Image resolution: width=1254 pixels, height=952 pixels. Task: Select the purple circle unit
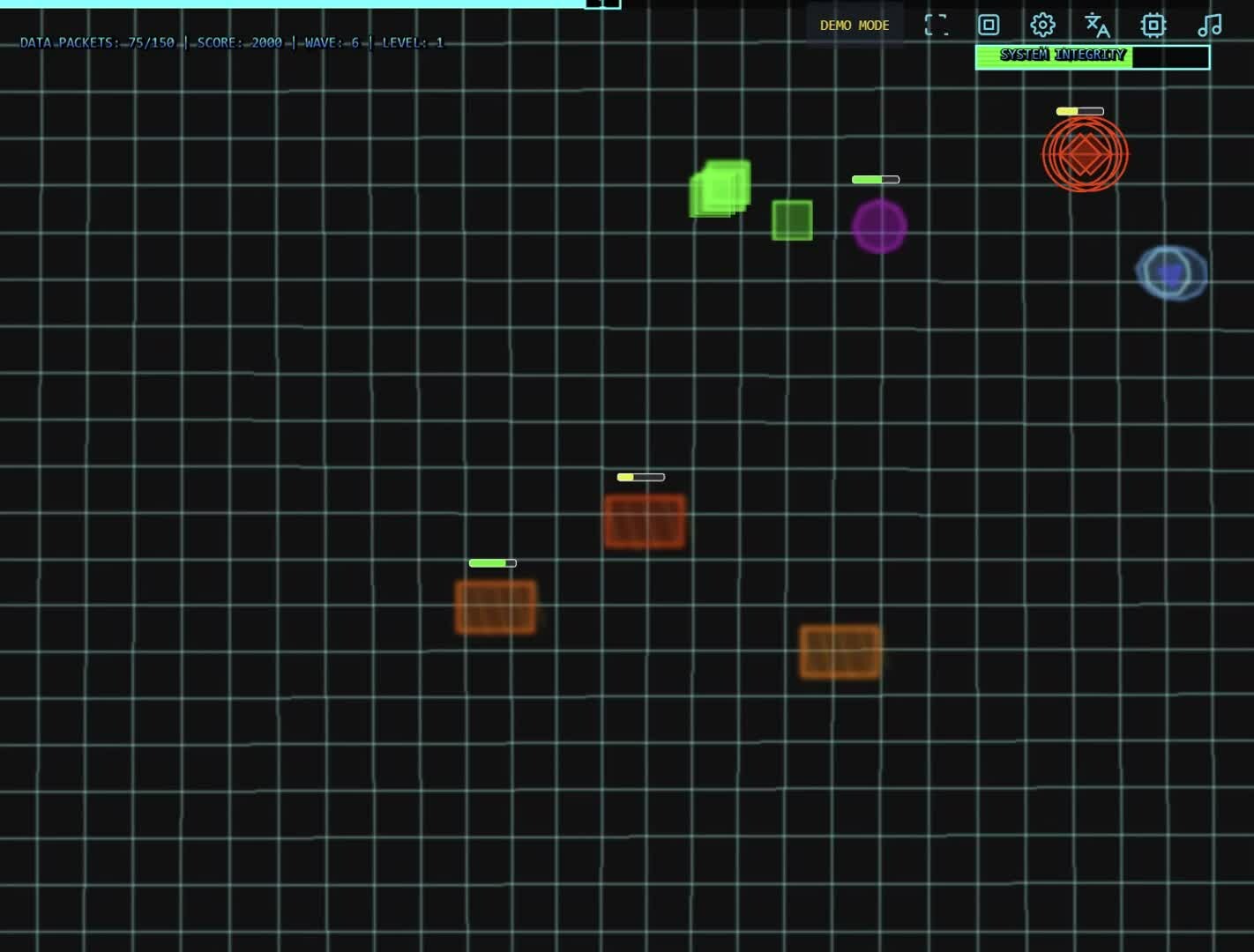(879, 227)
